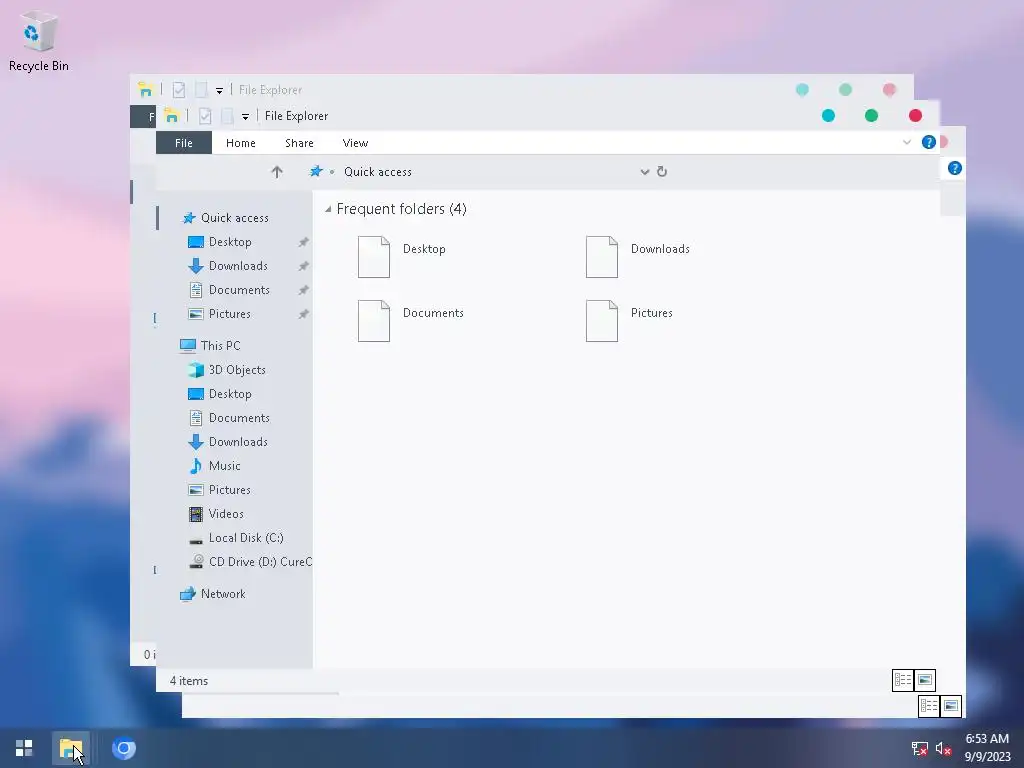This screenshot has height=768, width=1024.
Task: Switch the front window to Large icons view from the status bar
Action: pos(925,680)
